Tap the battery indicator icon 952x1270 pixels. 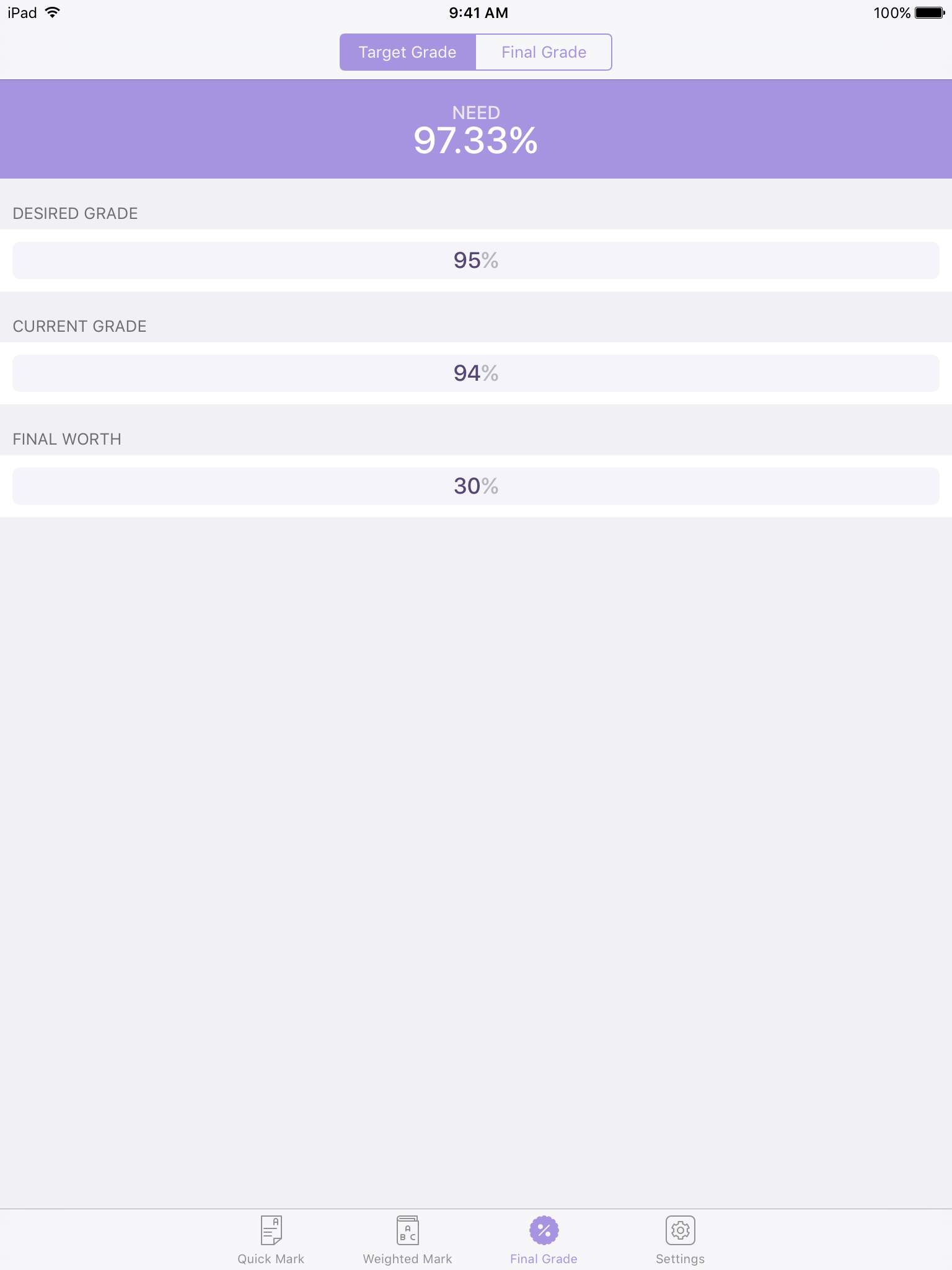pos(930,12)
